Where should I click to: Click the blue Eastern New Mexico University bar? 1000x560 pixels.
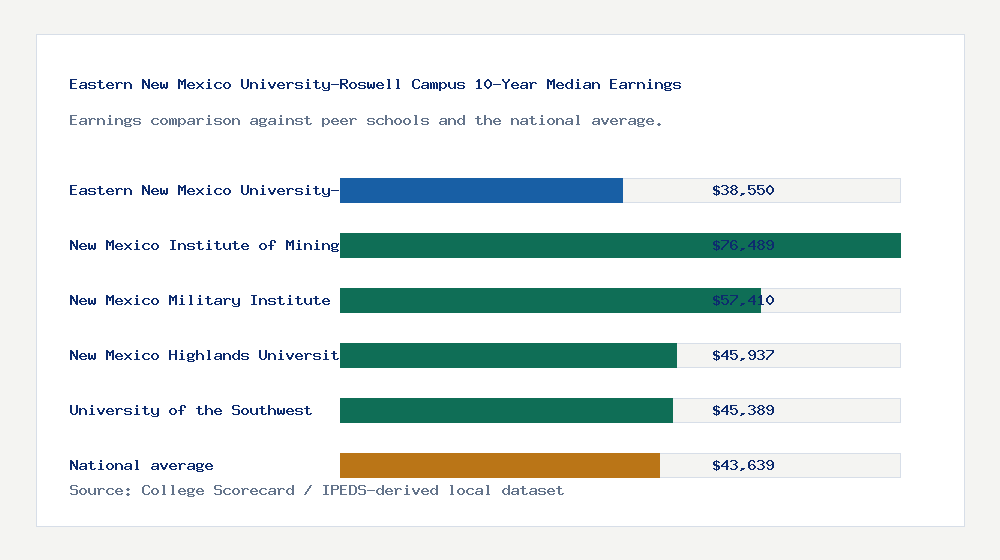(x=482, y=191)
